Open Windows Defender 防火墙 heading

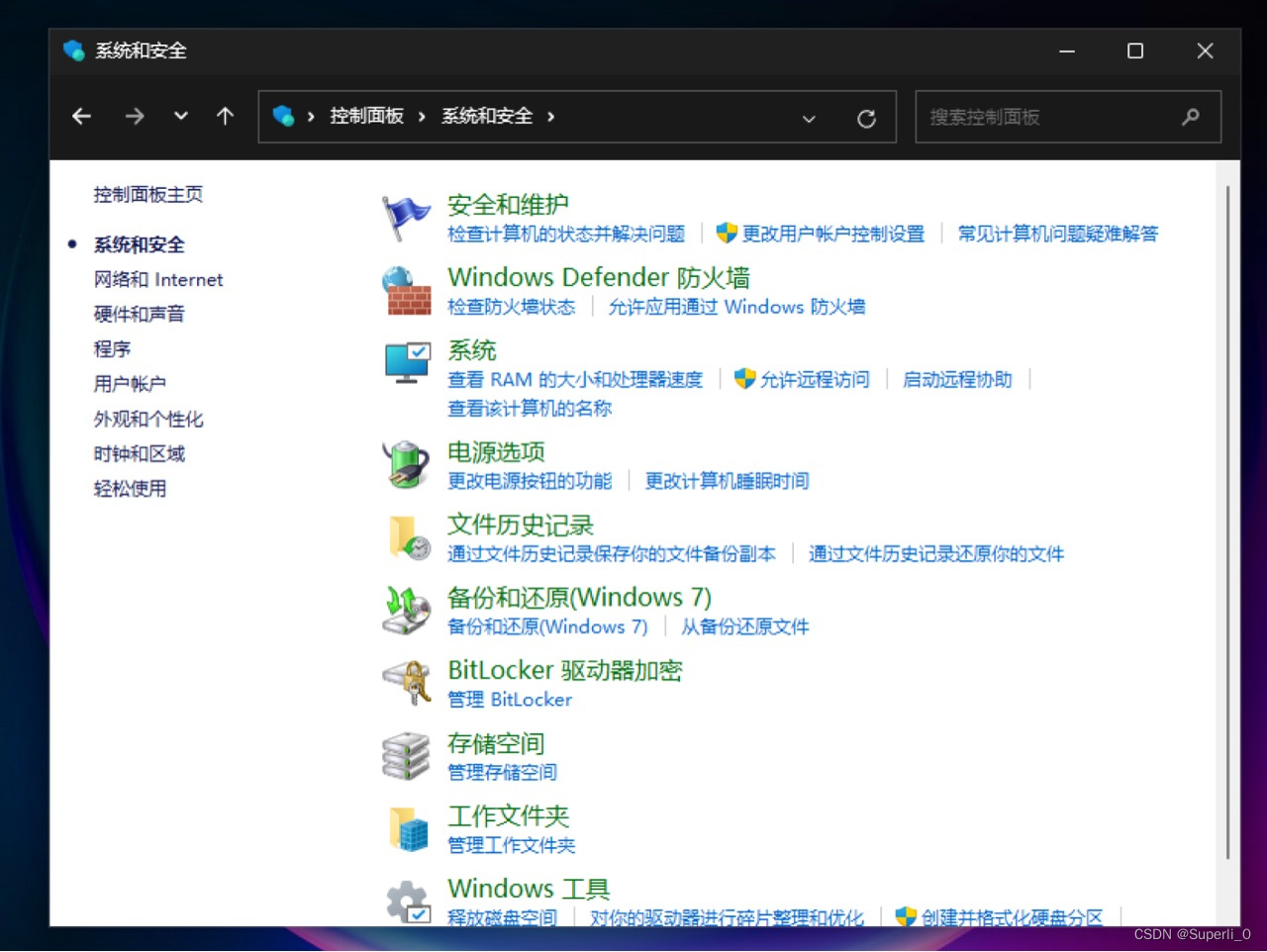[599, 277]
